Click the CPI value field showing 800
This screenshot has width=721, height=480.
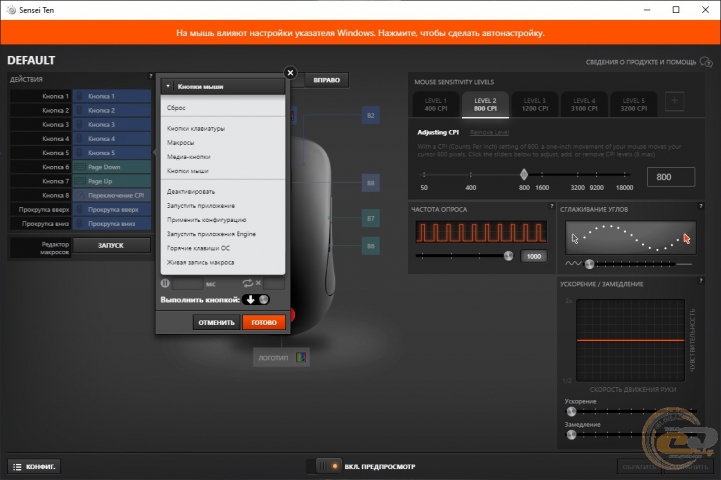click(x=671, y=177)
